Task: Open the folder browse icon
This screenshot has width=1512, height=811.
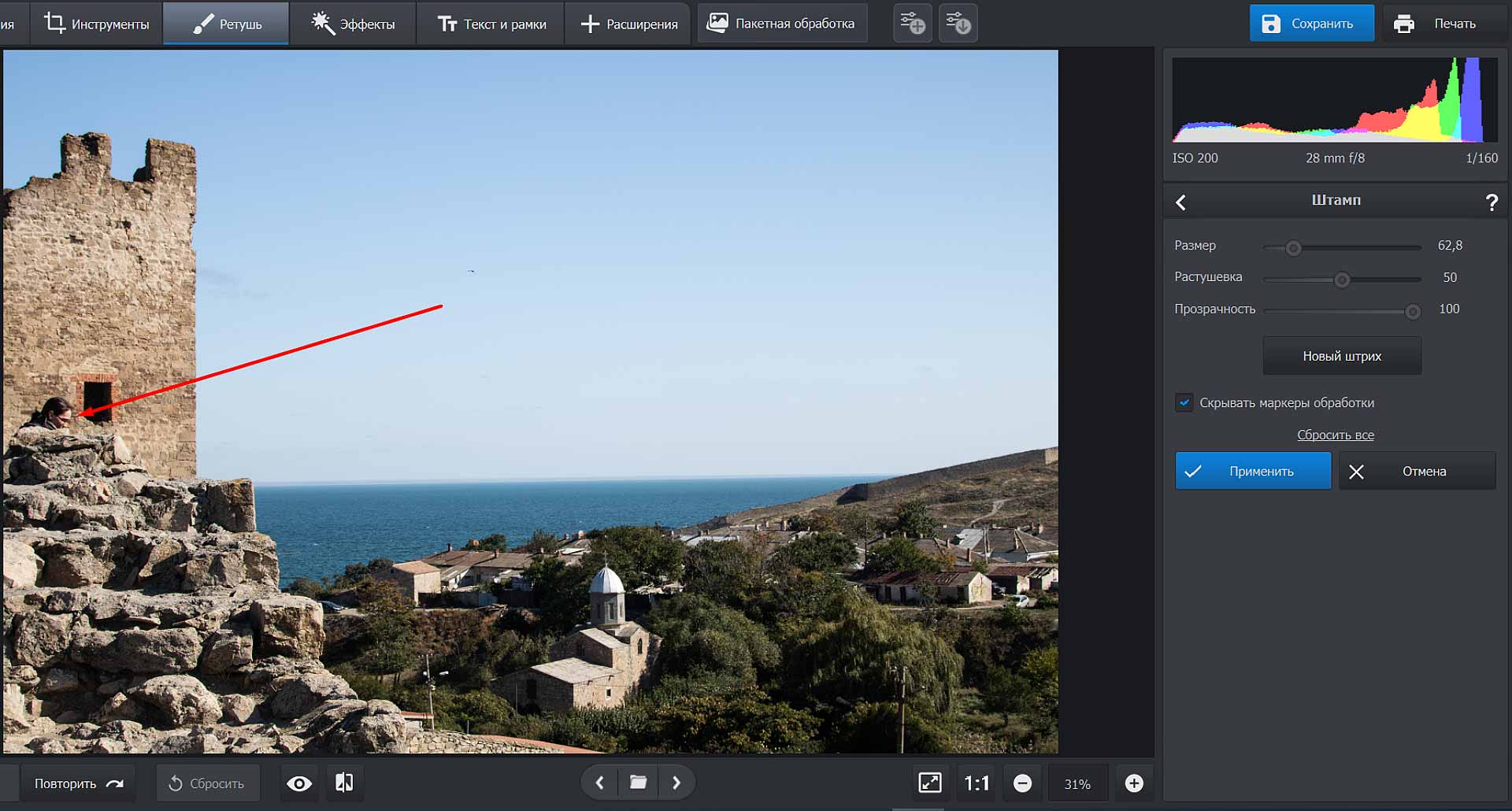Action: 638,783
